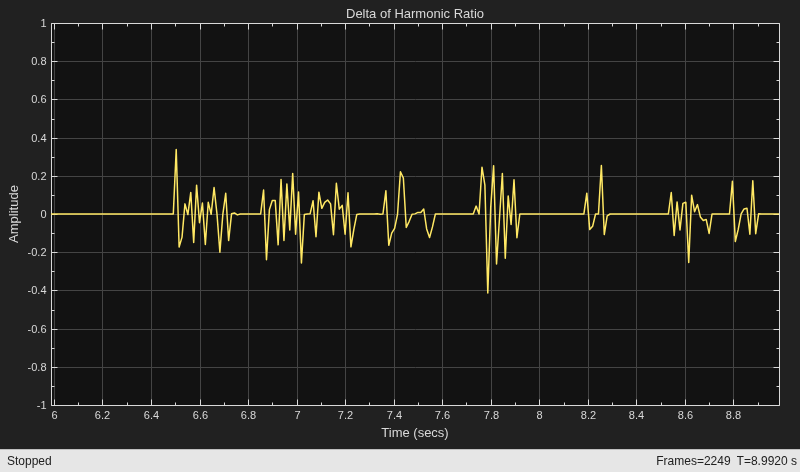Click the x-axis tick label 8
Screen dimensions: 800x472
[539, 415]
